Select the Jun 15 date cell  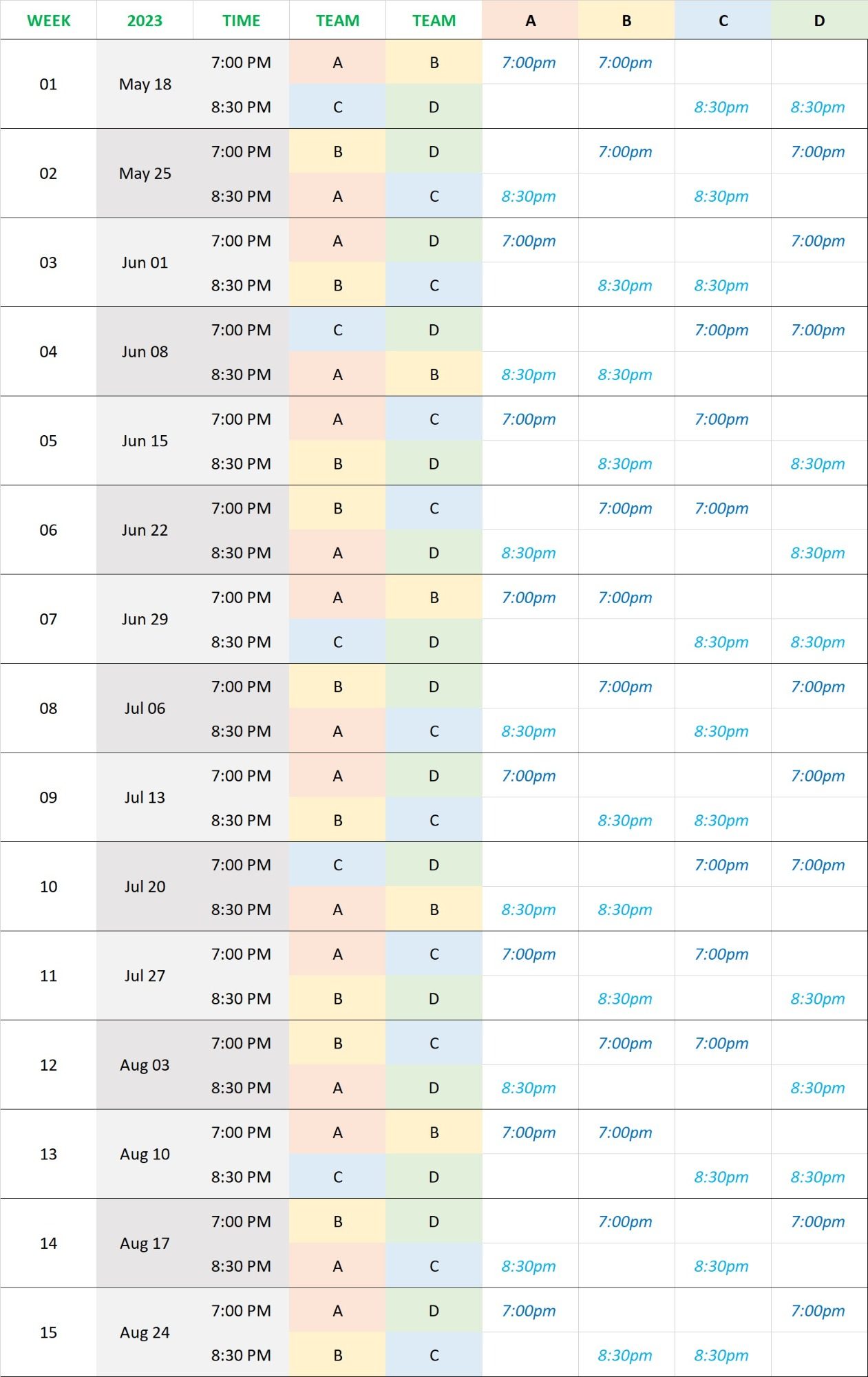click(145, 441)
